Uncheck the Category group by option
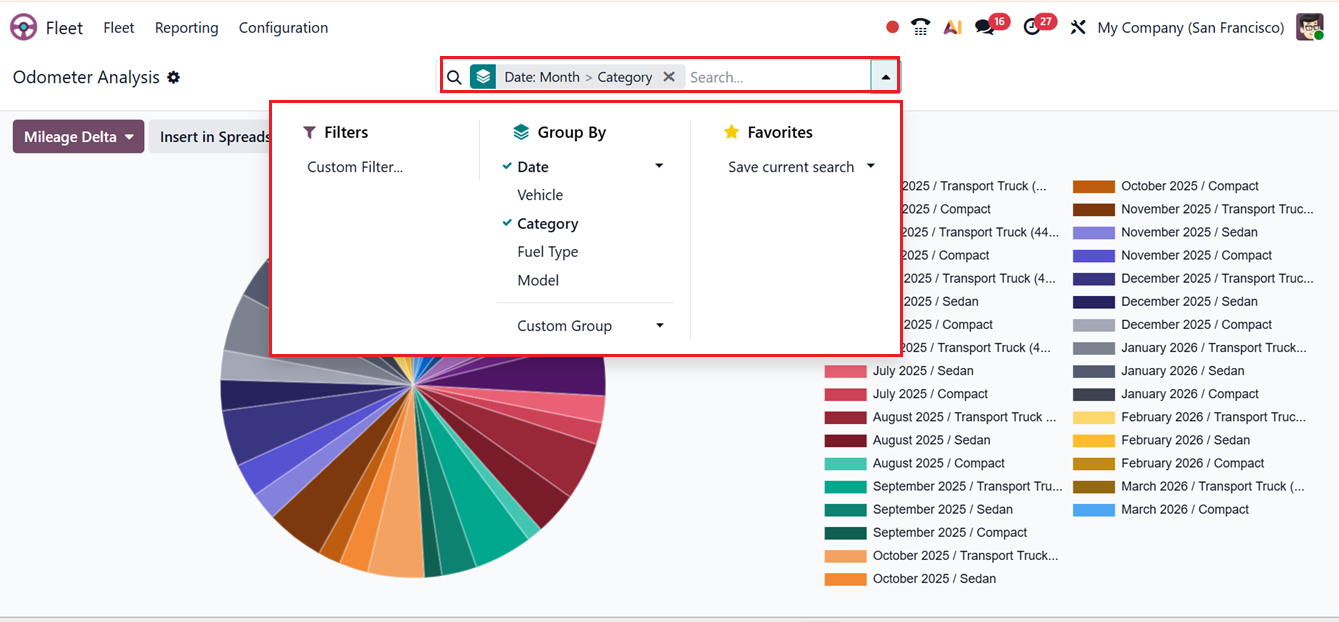 pos(547,224)
